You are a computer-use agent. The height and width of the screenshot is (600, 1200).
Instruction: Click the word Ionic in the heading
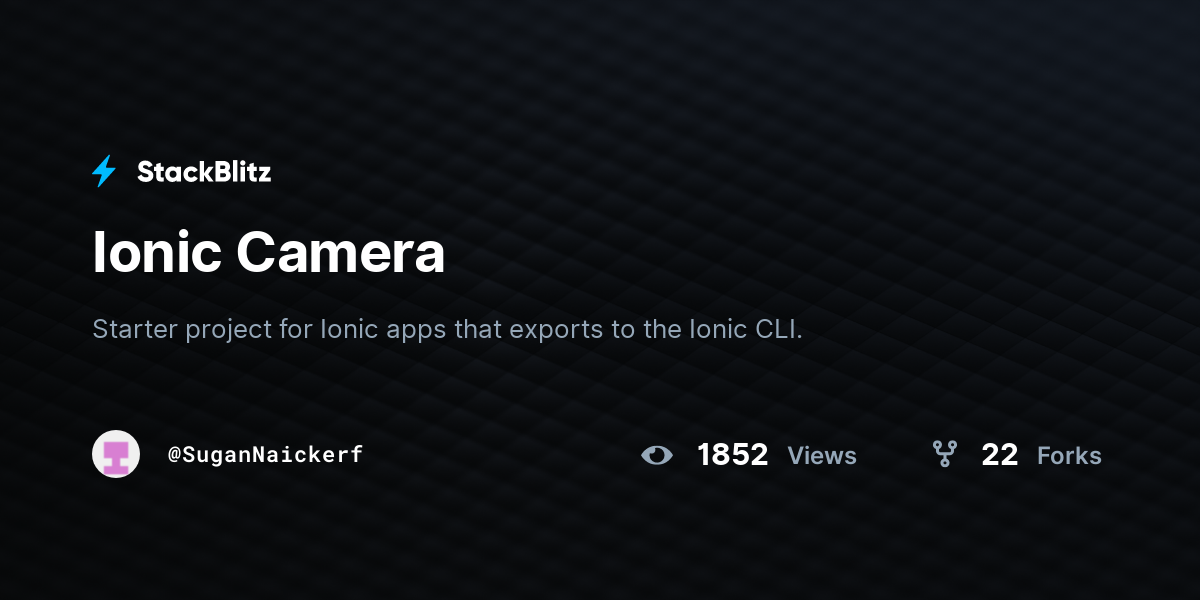coord(157,252)
